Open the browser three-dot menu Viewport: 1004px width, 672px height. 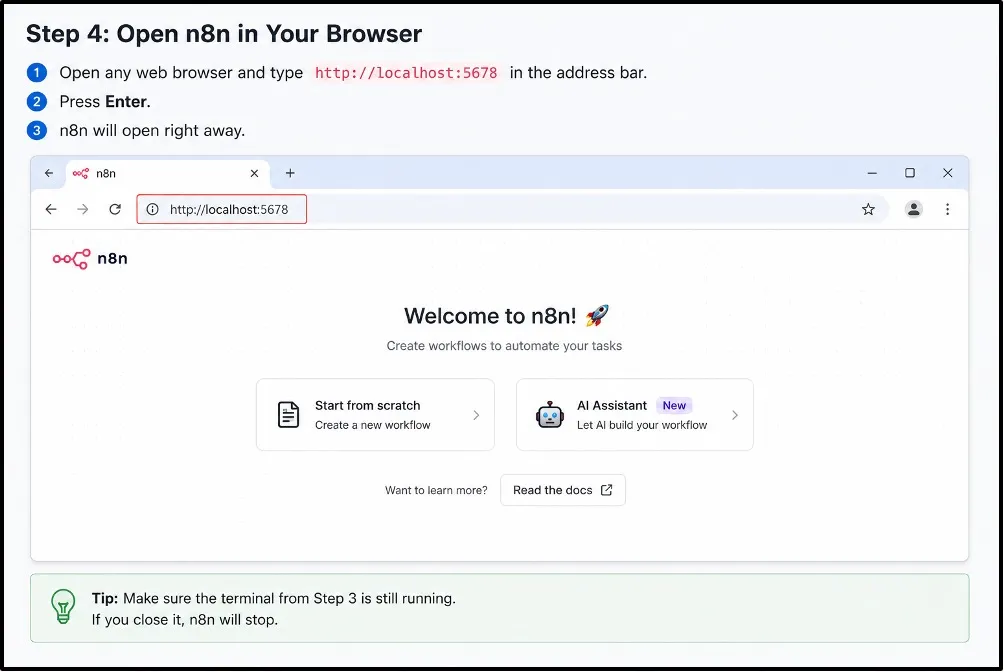[x=948, y=209]
